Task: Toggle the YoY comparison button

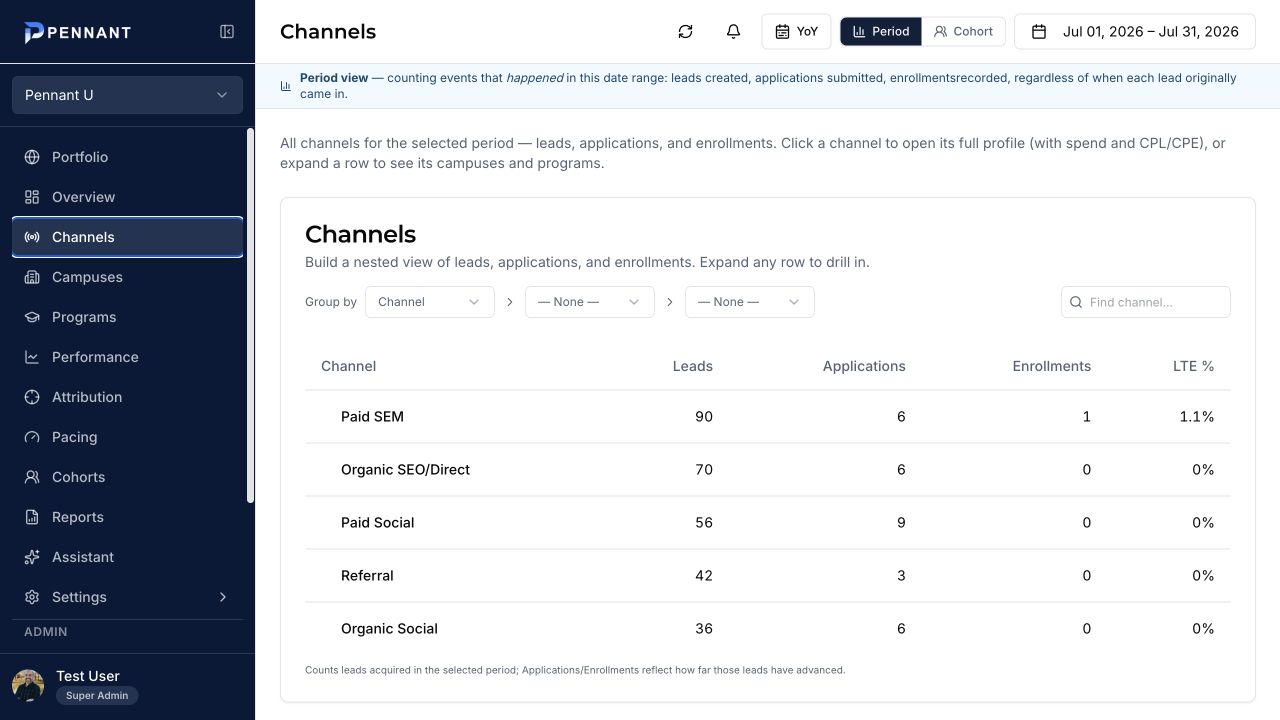Action: [x=796, y=32]
